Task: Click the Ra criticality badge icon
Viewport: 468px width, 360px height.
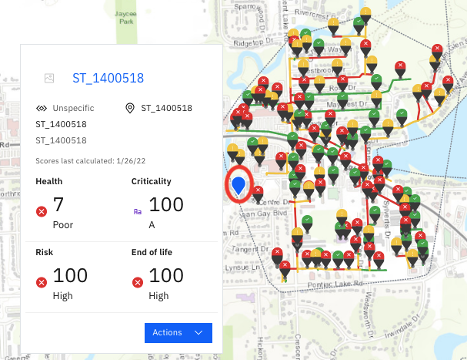Action: point(137,212)
